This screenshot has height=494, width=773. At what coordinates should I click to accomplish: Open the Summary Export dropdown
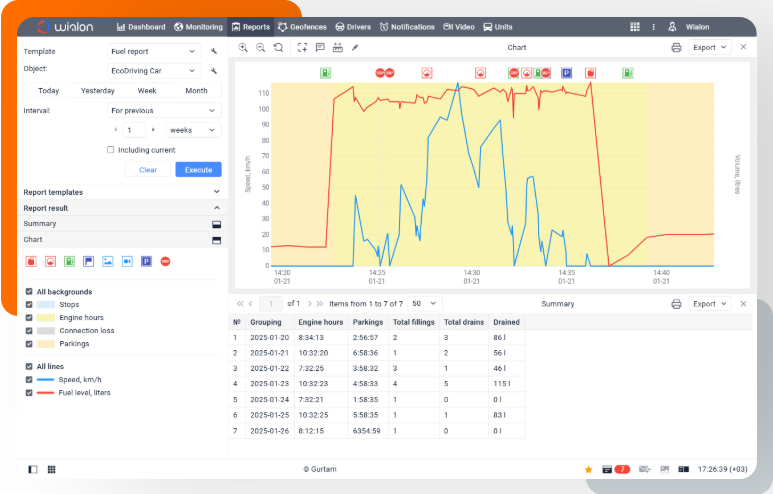point(709,304)
